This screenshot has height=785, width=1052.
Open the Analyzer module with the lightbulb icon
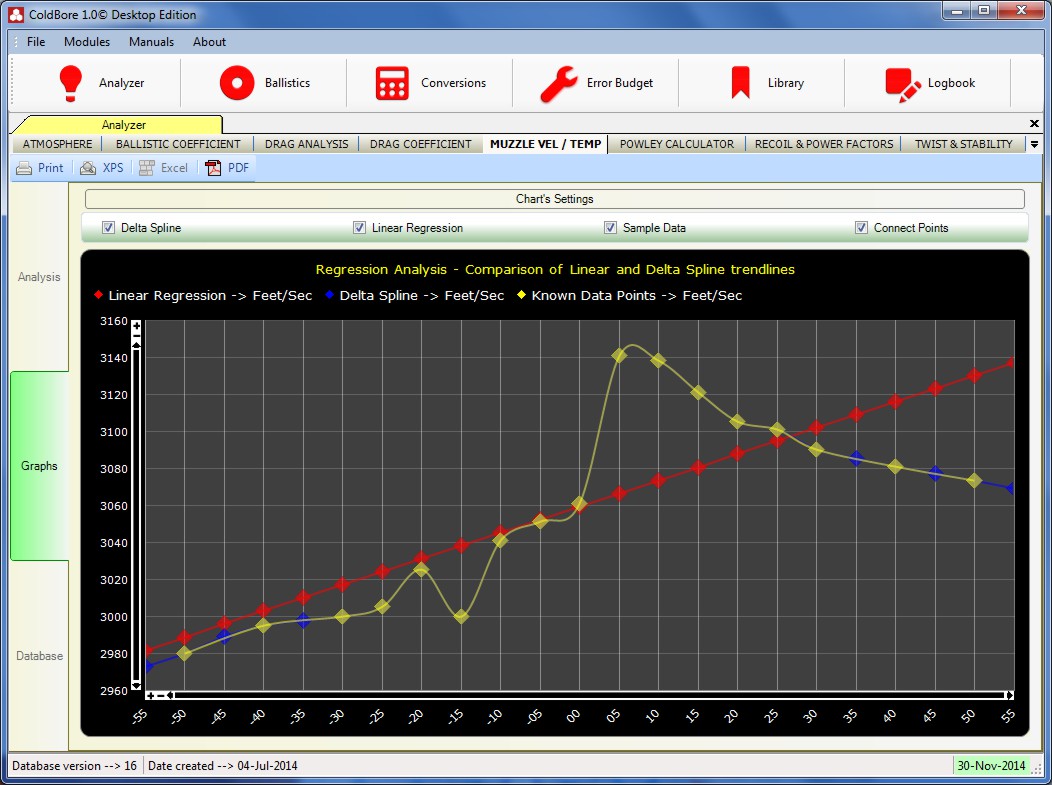pyautogui.click(x=70, y=83)
